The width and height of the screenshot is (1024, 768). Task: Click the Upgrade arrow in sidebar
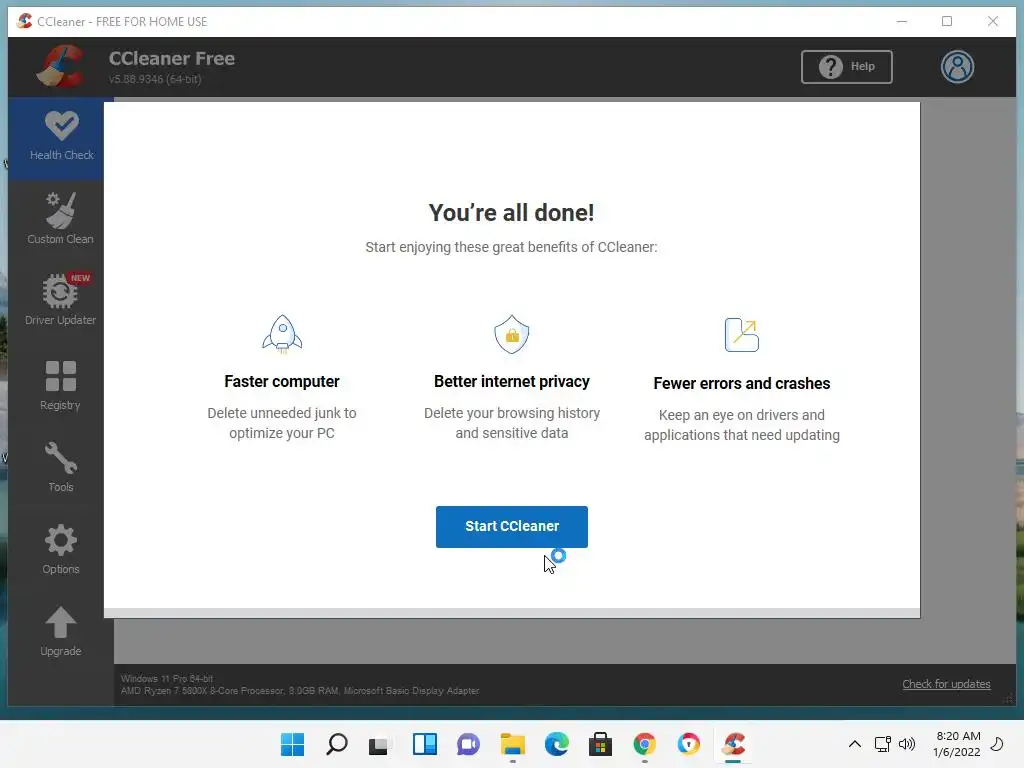(60, 631)
